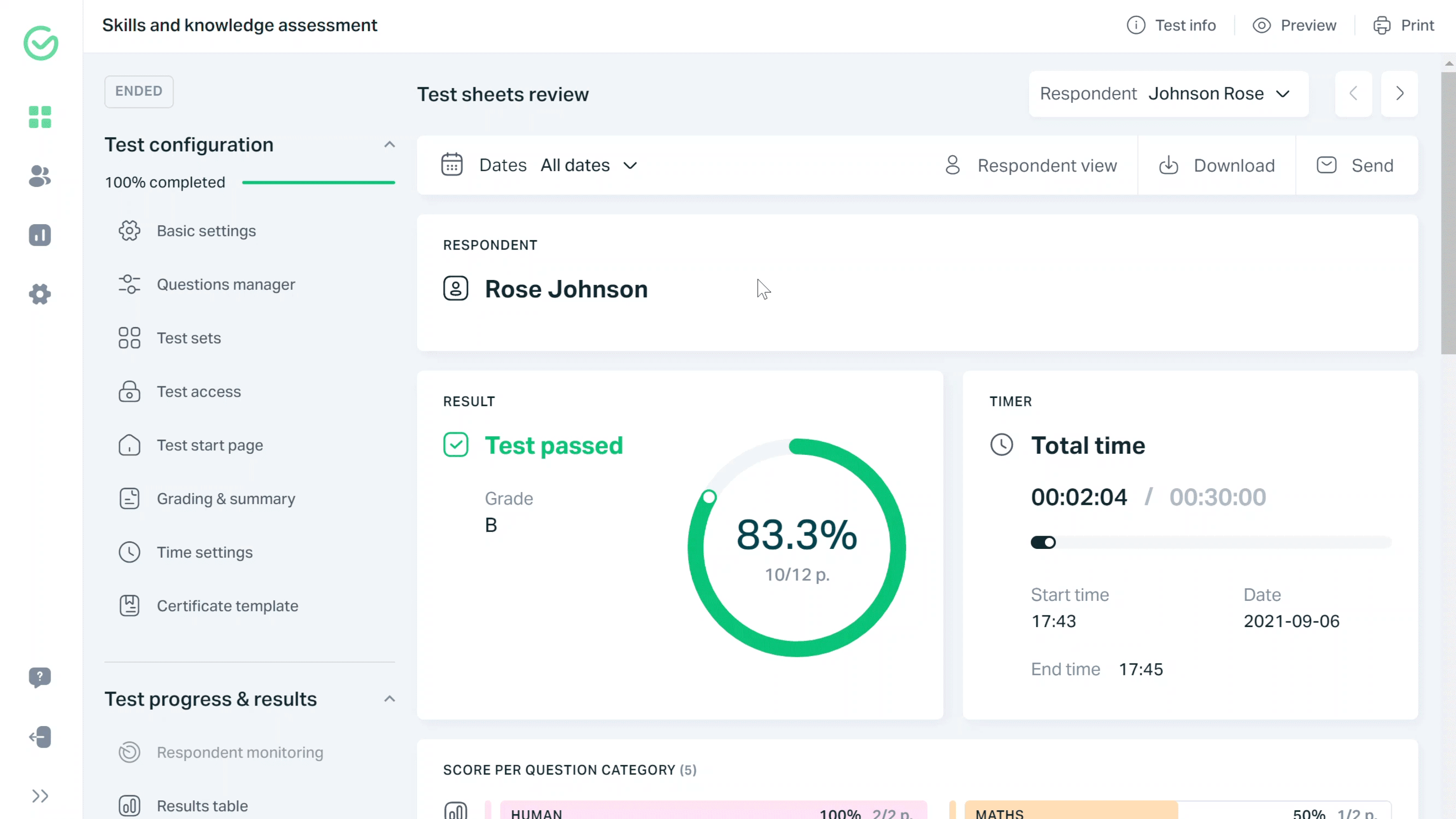This screenshot has height=819, width=1456.
Task: Select Grading & summary menu item
Action: [226, 498]
